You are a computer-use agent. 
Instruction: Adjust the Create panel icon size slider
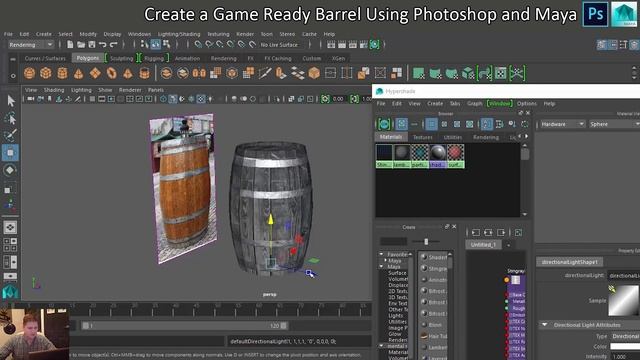426,241
